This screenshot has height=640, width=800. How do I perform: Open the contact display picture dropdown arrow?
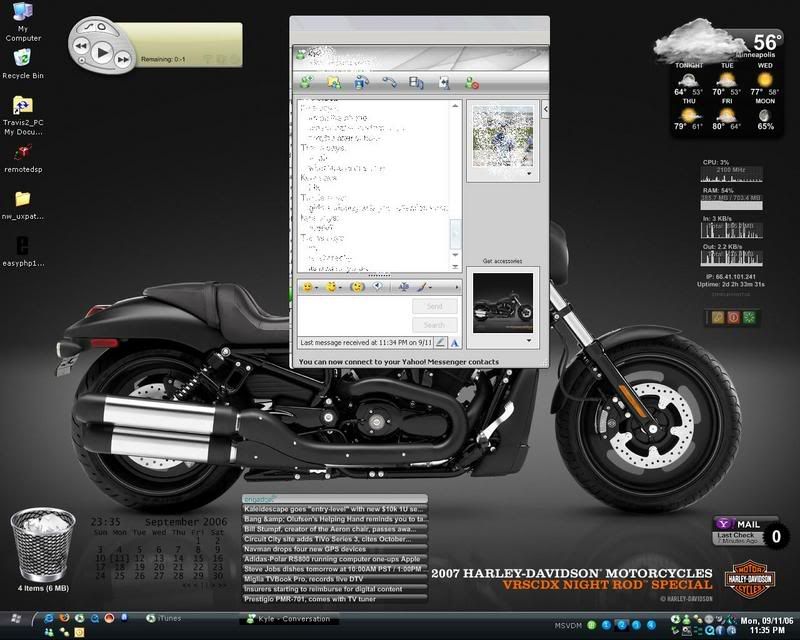pyautogui.click(x=530, y=173)
